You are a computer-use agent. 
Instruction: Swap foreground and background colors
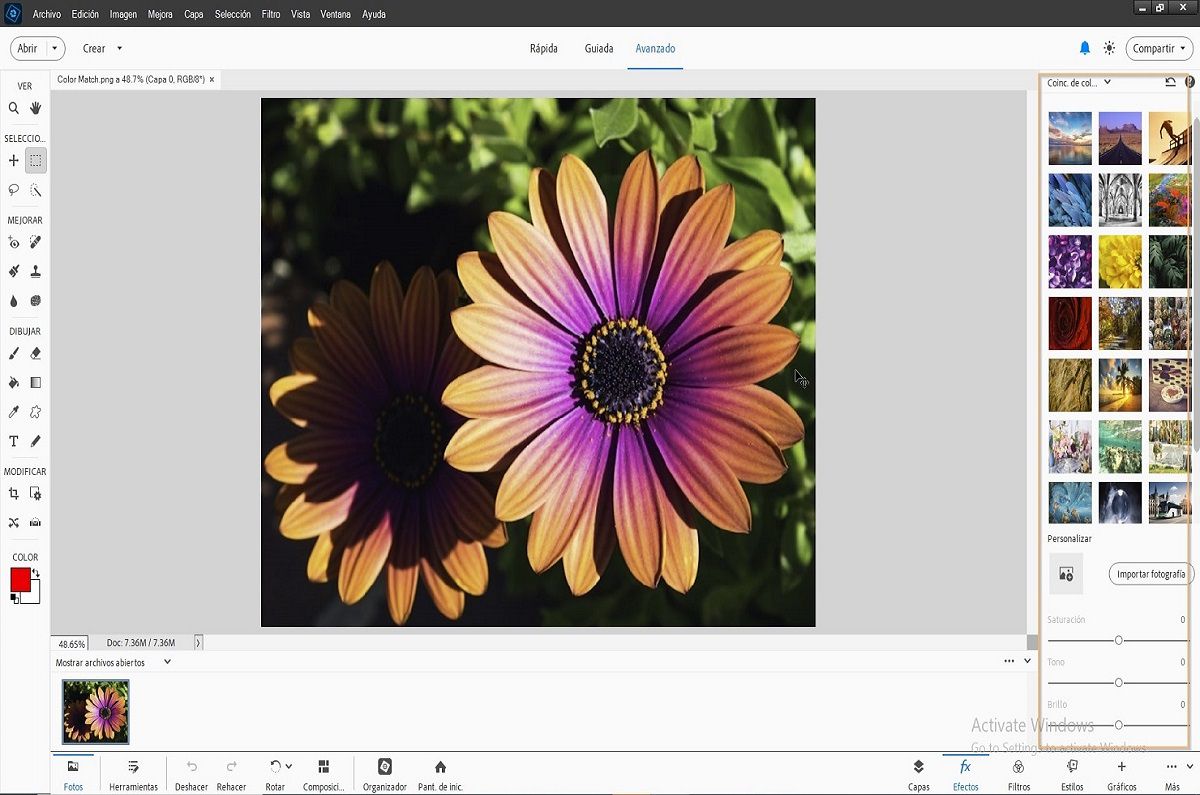(x=36, y=573)
